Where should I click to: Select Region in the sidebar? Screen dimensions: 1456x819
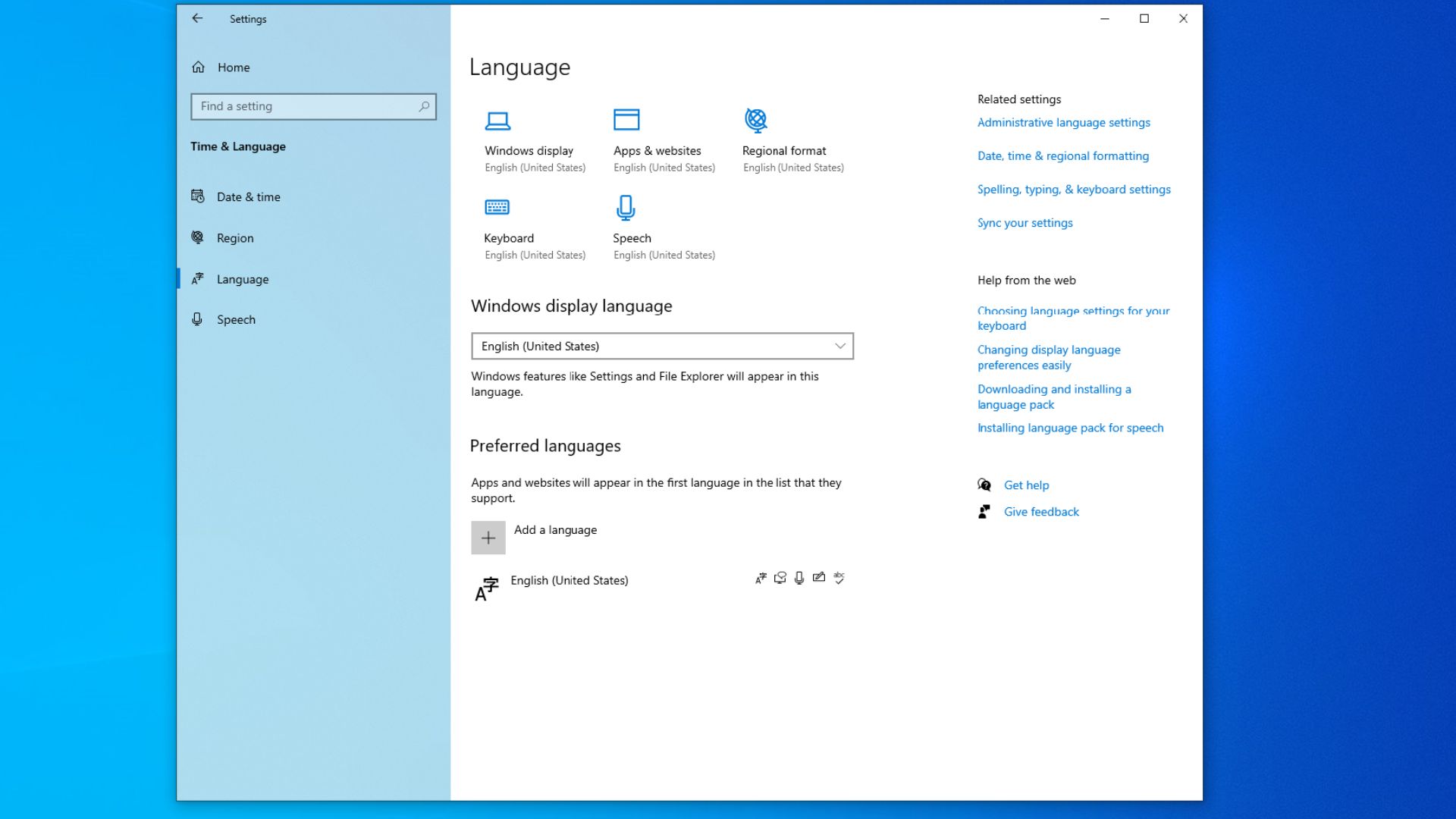click(235, 237)
